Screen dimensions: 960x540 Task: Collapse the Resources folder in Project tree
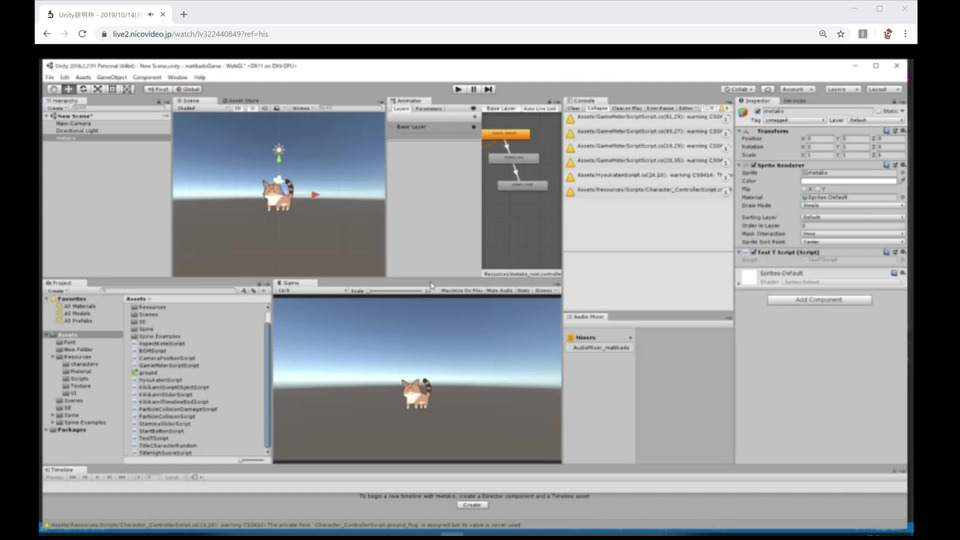tap(53, 357)
